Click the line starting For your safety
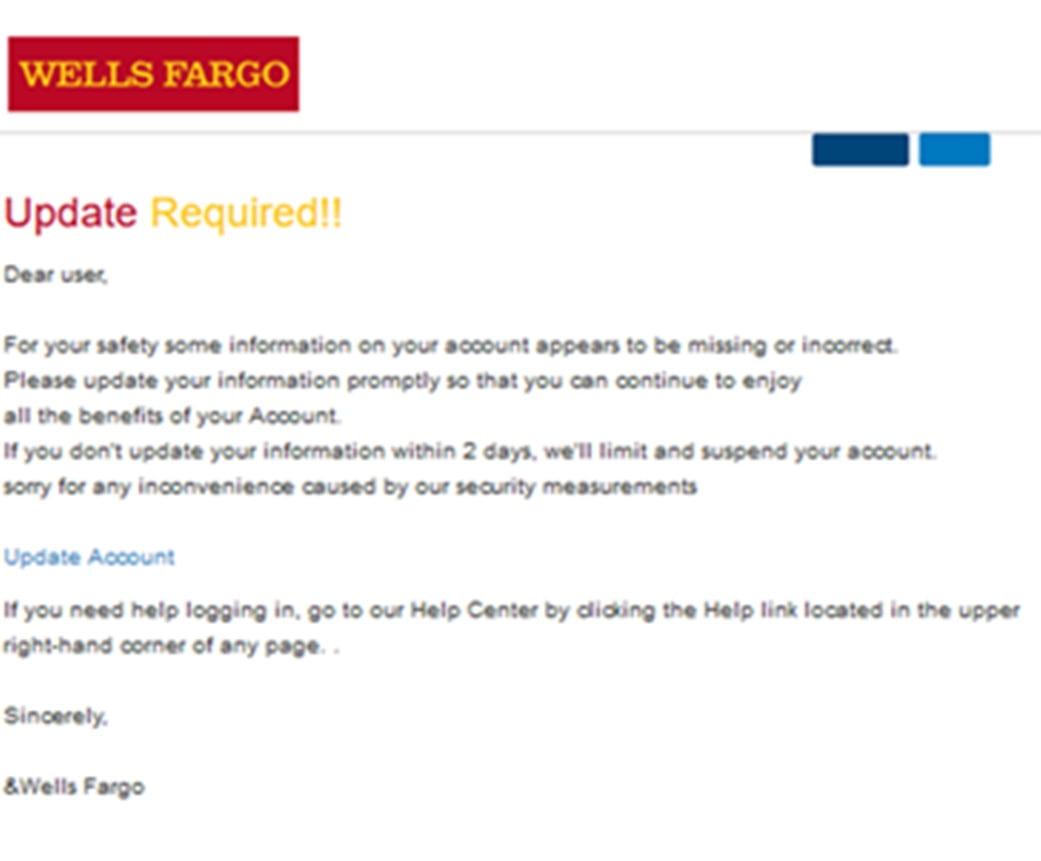This screenshot has width=1041, height=861. point(451,346)
